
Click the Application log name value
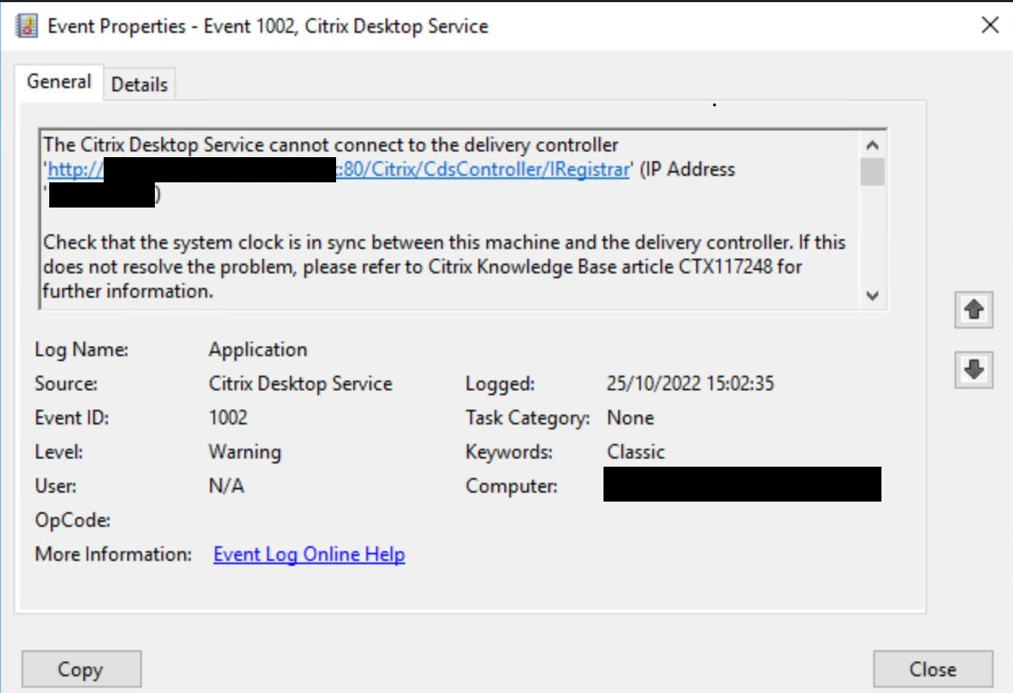(257, 349)
